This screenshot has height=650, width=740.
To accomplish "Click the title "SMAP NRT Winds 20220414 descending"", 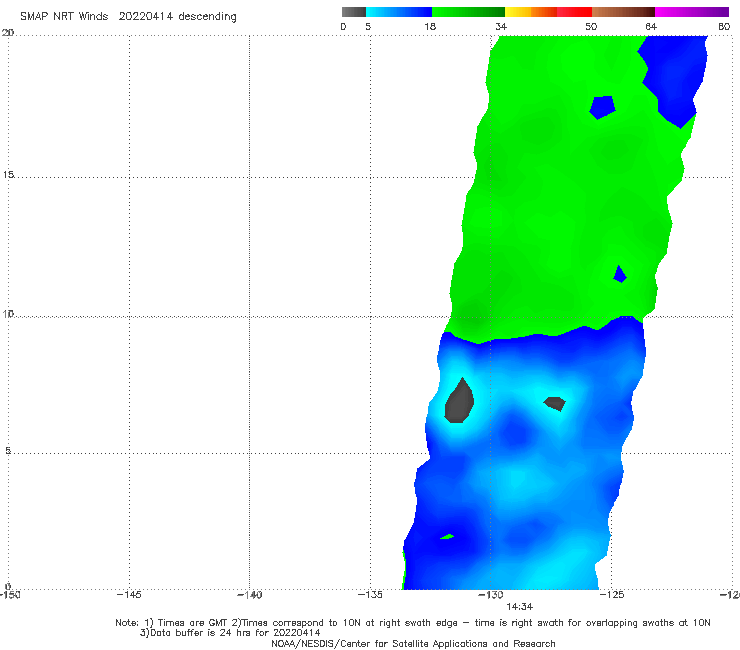I will coord(128,16).
